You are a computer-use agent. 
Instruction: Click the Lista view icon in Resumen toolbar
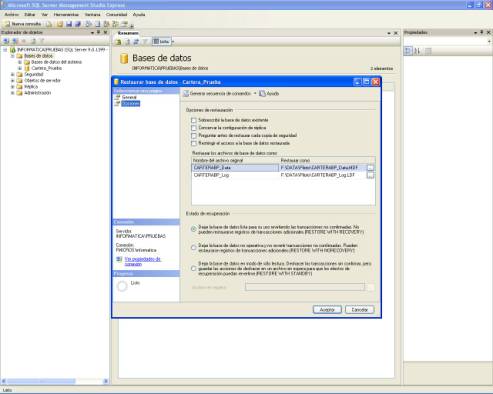tap(156, 42)
